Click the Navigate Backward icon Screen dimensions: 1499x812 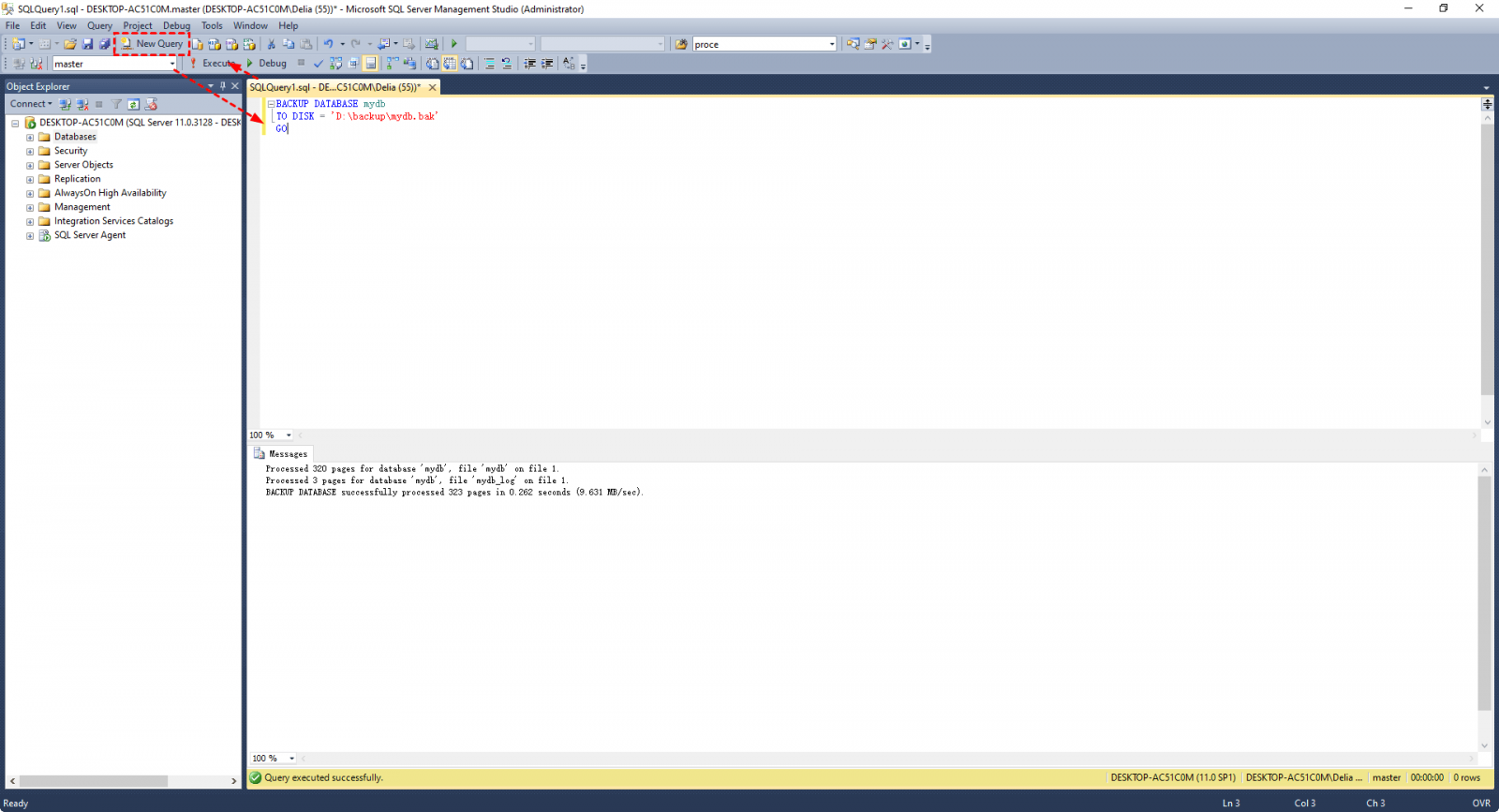pos(384,44)
